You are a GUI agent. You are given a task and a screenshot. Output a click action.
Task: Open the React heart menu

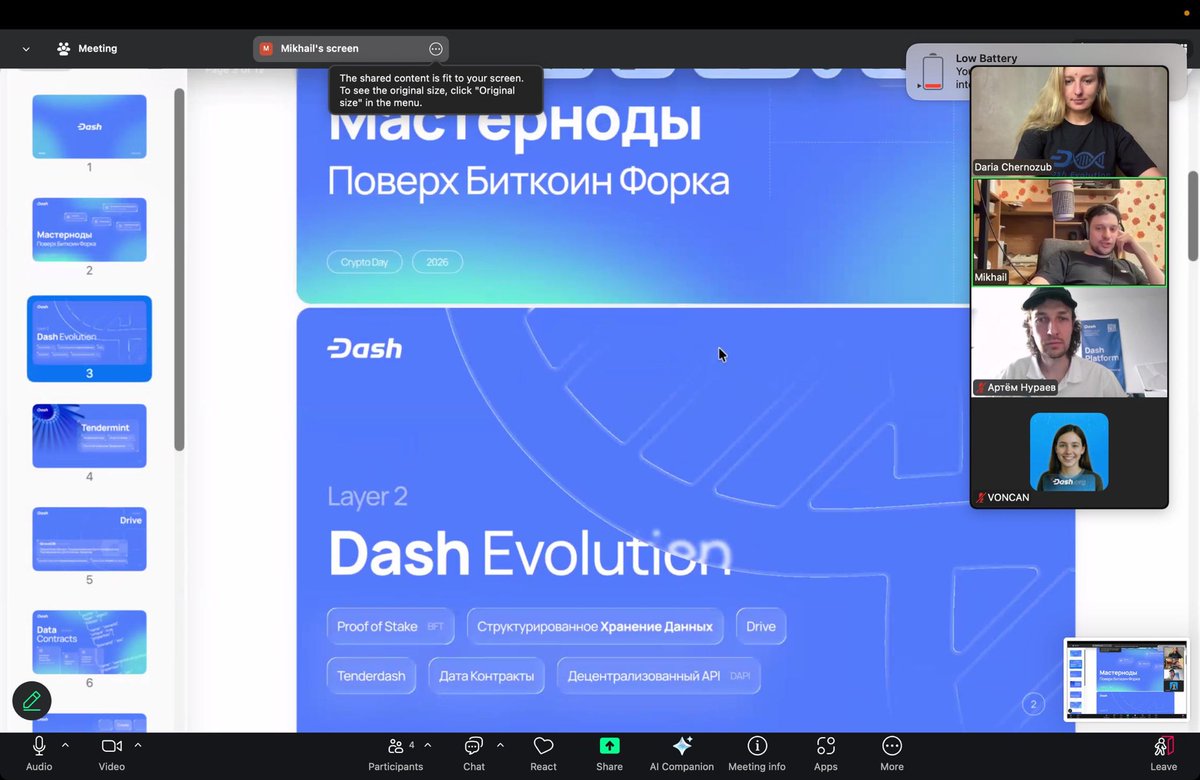pos(544,754)
